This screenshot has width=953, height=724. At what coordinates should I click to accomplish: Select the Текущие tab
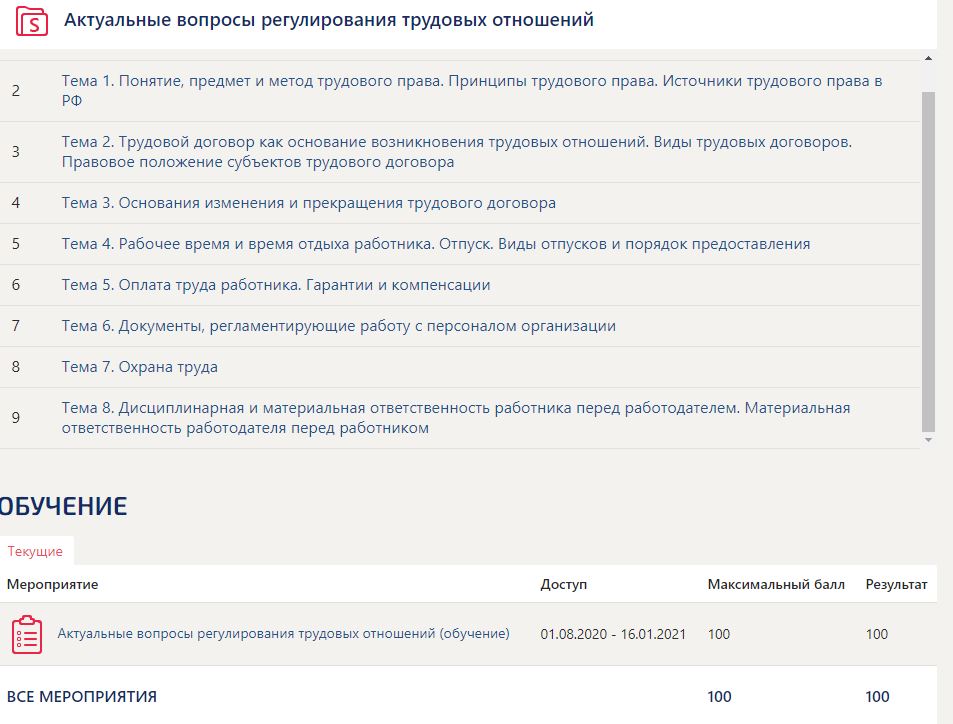35,551
